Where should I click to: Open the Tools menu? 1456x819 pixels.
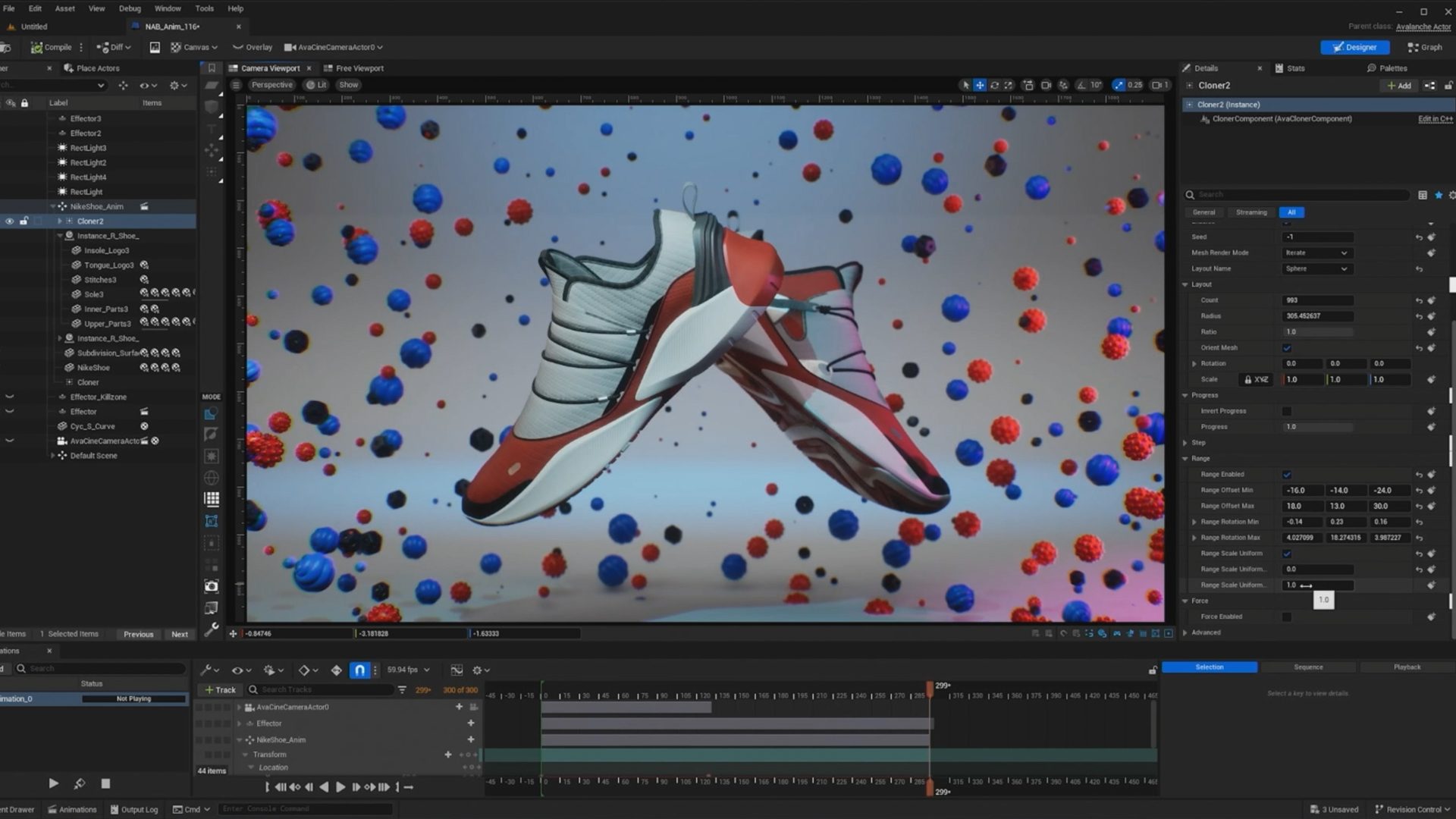[205, 8]
